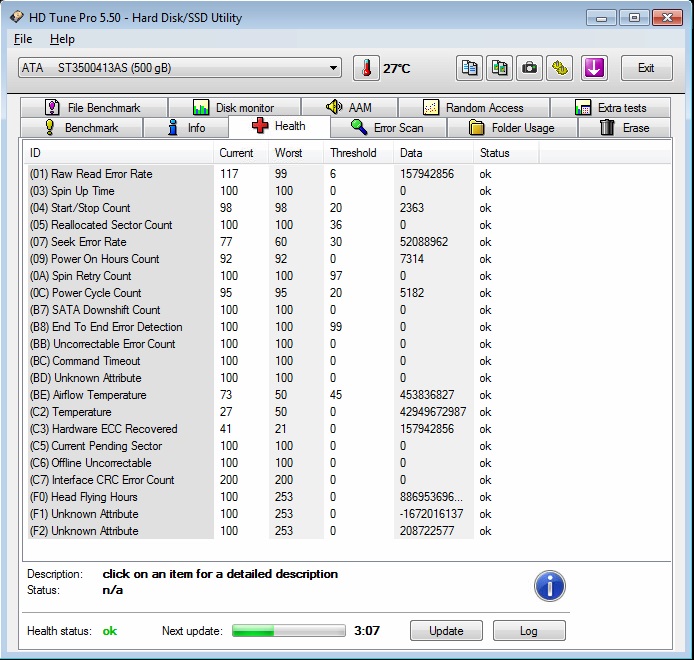Open the Folder Usage tab
The width and height of the screenshot is (694, 660).
(512, 127)
